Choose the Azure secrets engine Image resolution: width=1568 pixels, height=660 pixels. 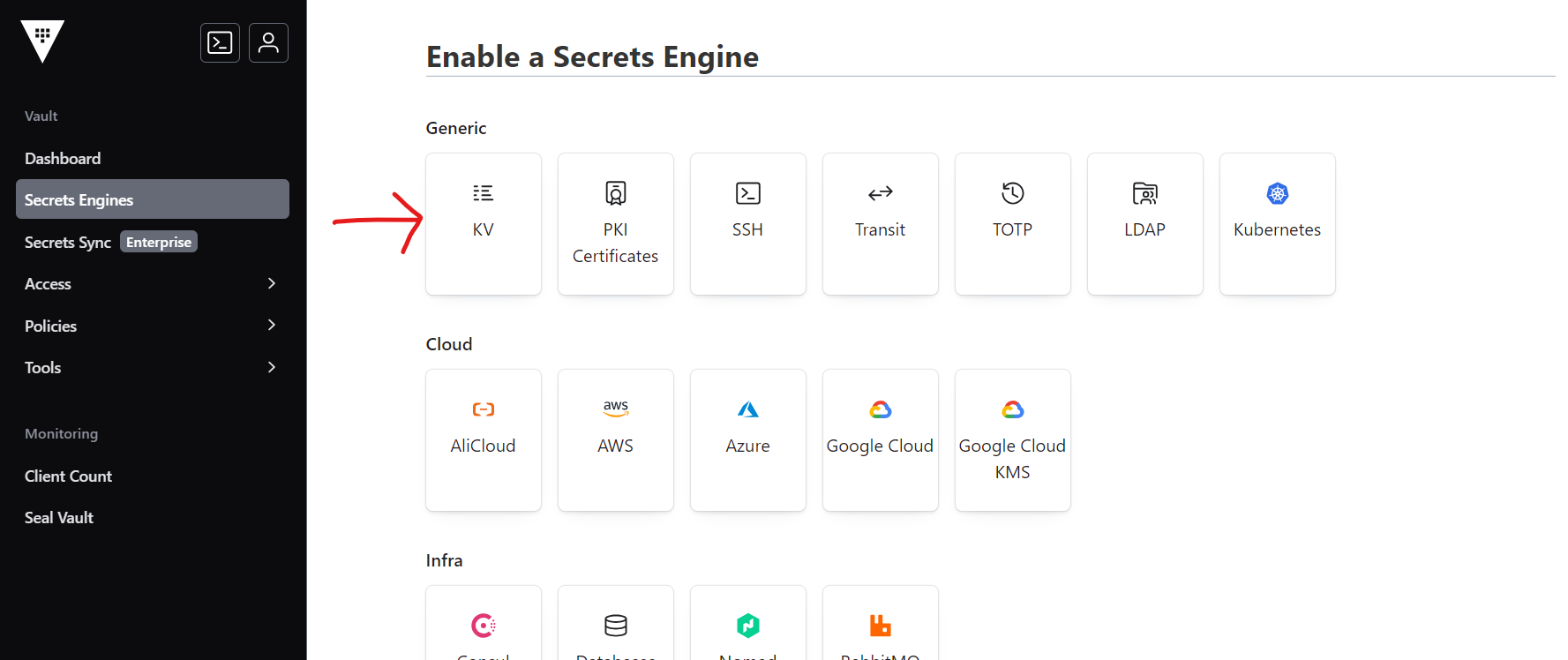(747, 439)
